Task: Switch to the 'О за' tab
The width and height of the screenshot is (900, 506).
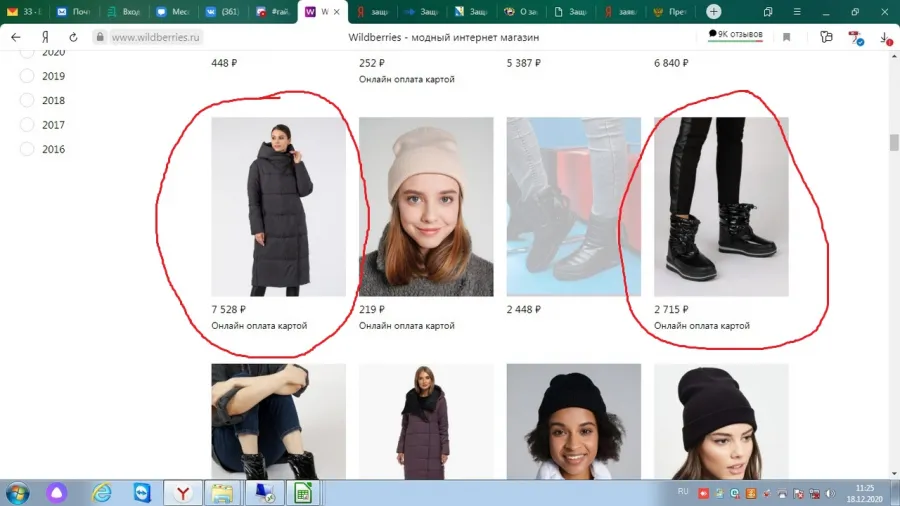Action: click(521, 11)
